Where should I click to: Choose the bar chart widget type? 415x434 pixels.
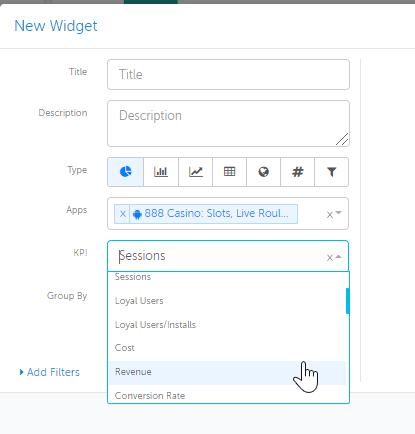pos(161,172)
